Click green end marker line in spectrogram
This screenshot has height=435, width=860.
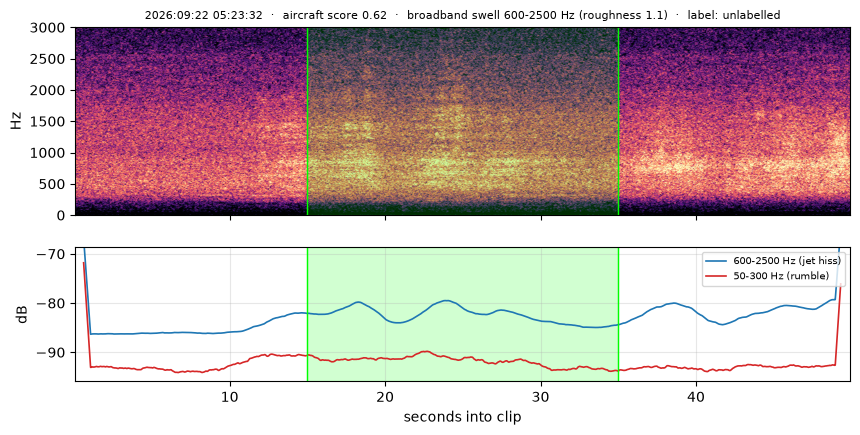pyautogui.click(x=619, y=121)
